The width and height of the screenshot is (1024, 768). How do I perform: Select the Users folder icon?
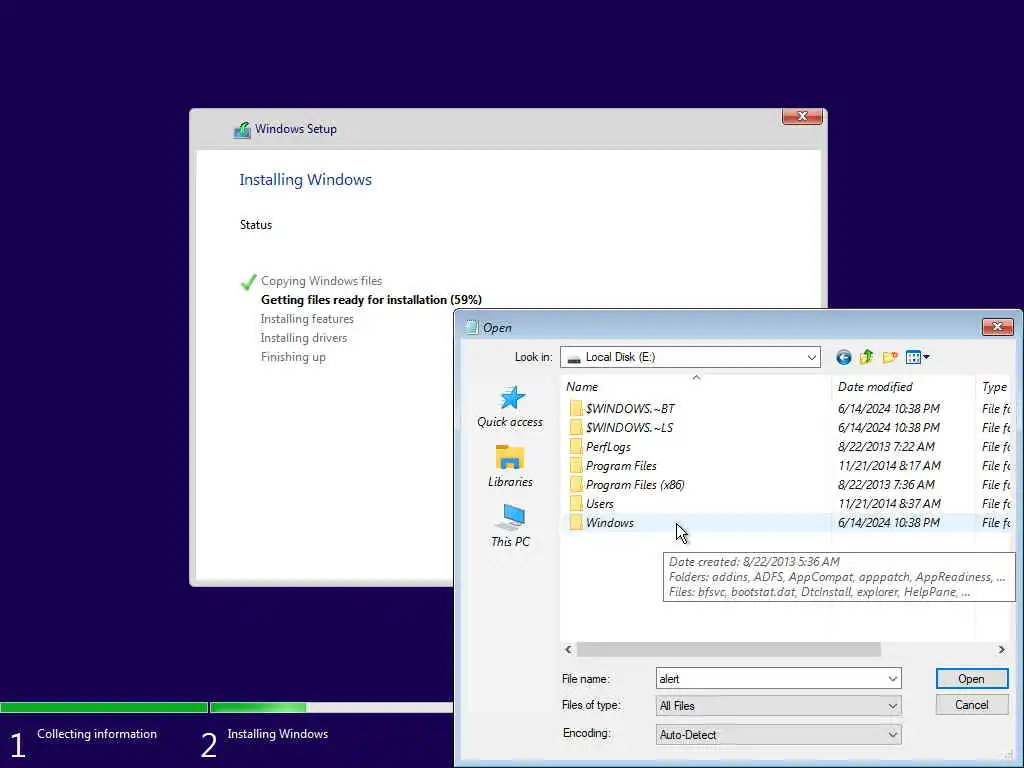(575, 504)
